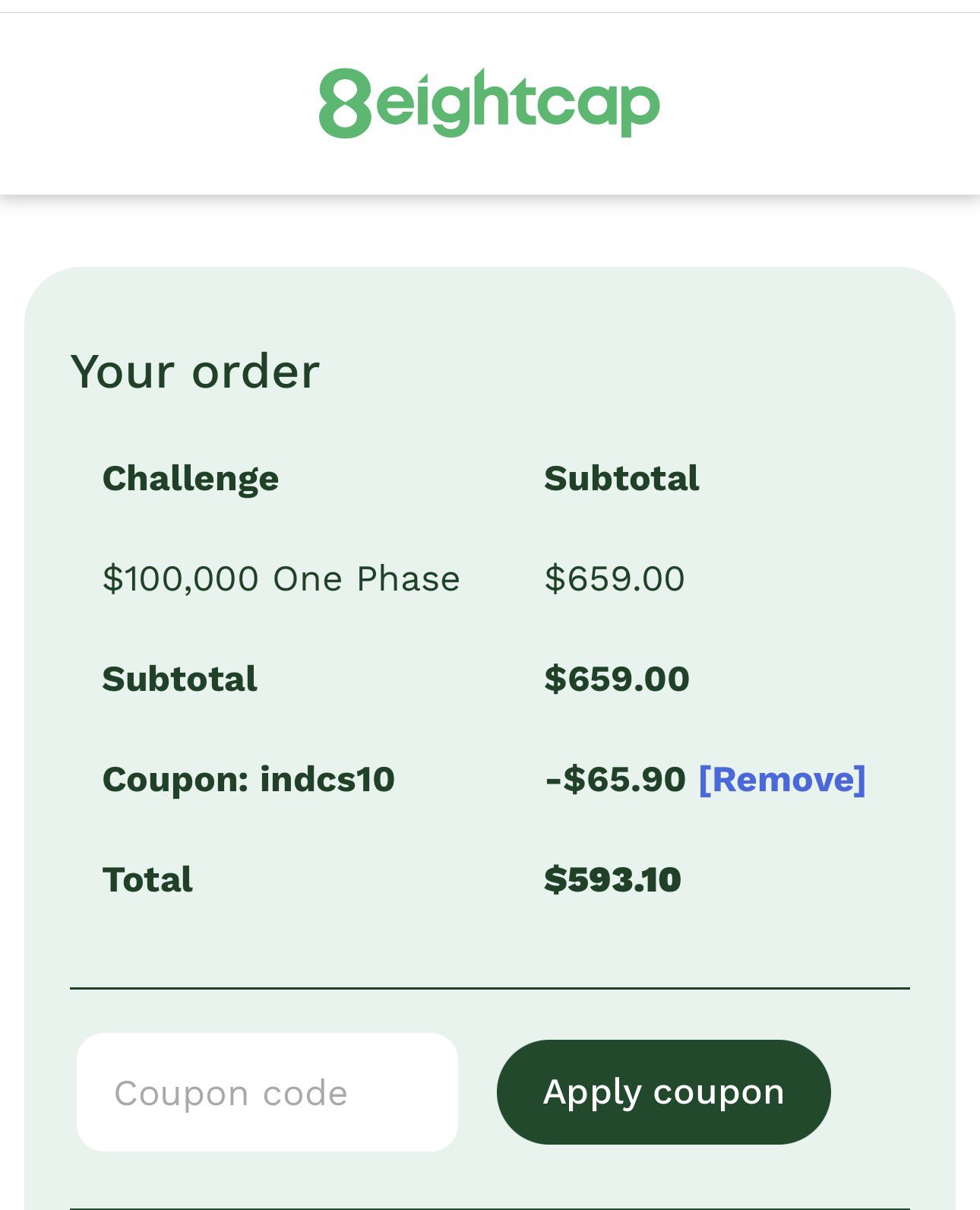Click the eightcap wordmark text
The width and height of the screenshot is (980, 1210).
pyautogui.click(x=517, y=103)
